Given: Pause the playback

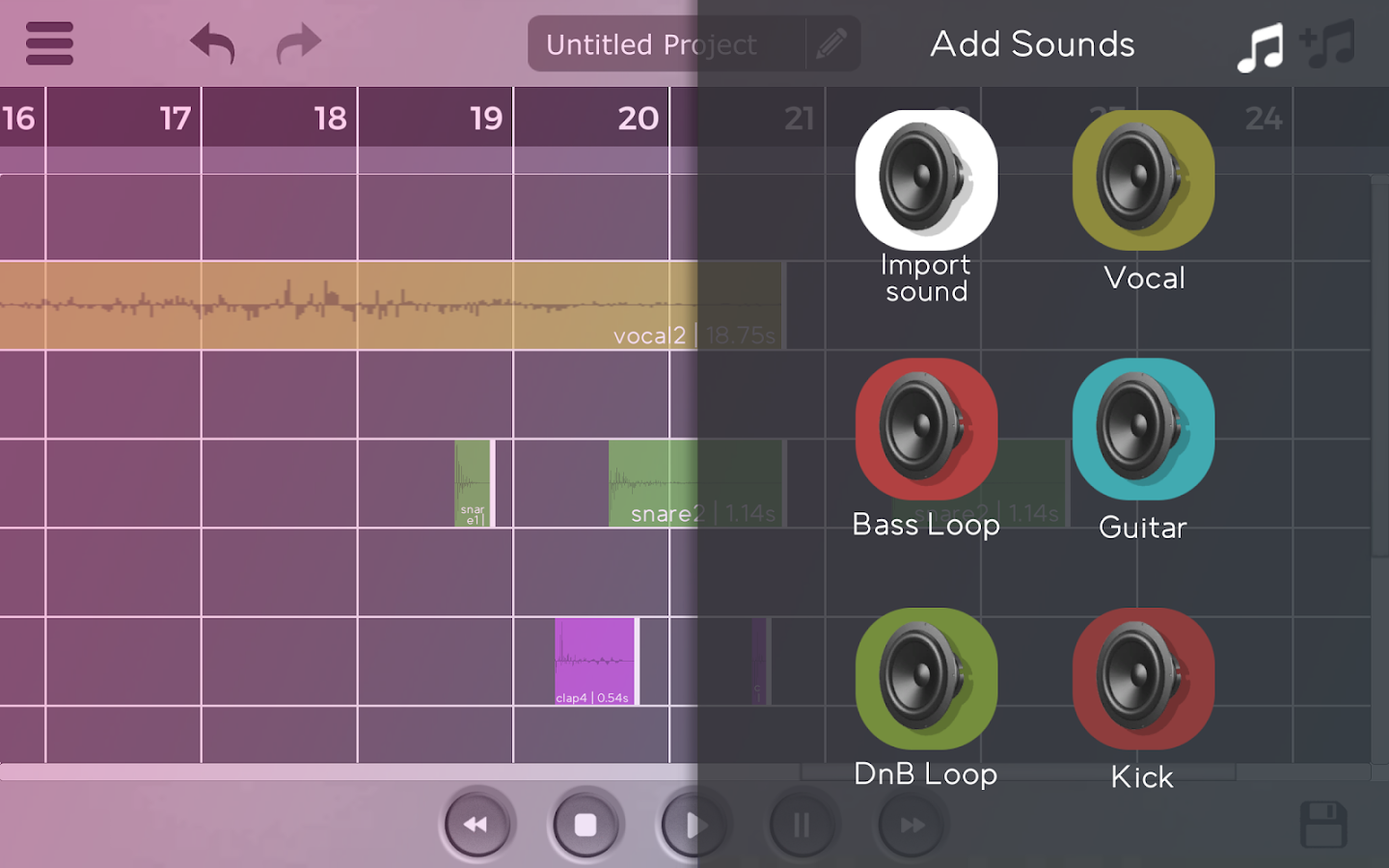Looking at the screenshot, I should coord(802,825).
